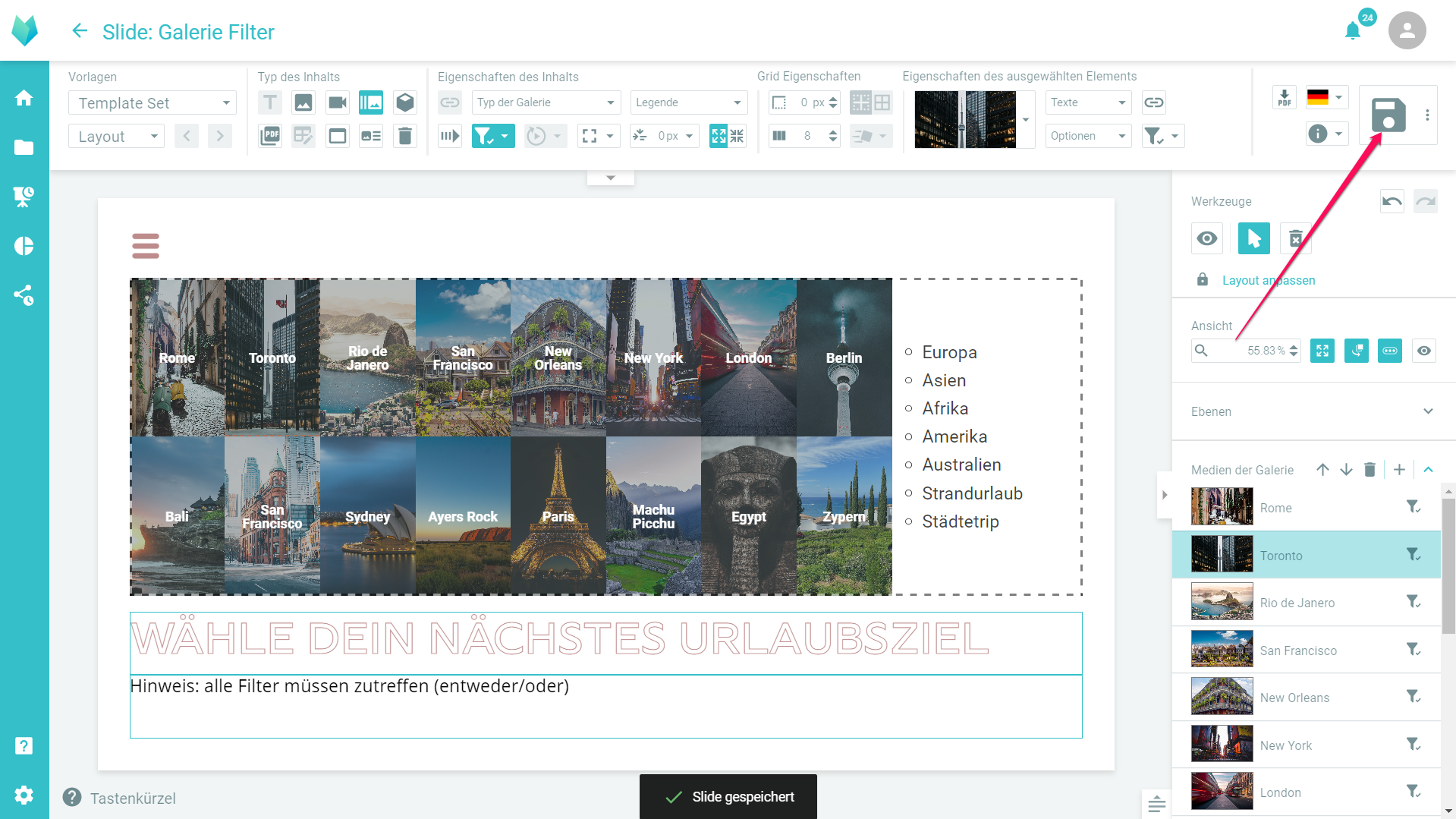Click the delete element tool icon
This screenshot has width=1456, height=819.
pos(1296,238)
